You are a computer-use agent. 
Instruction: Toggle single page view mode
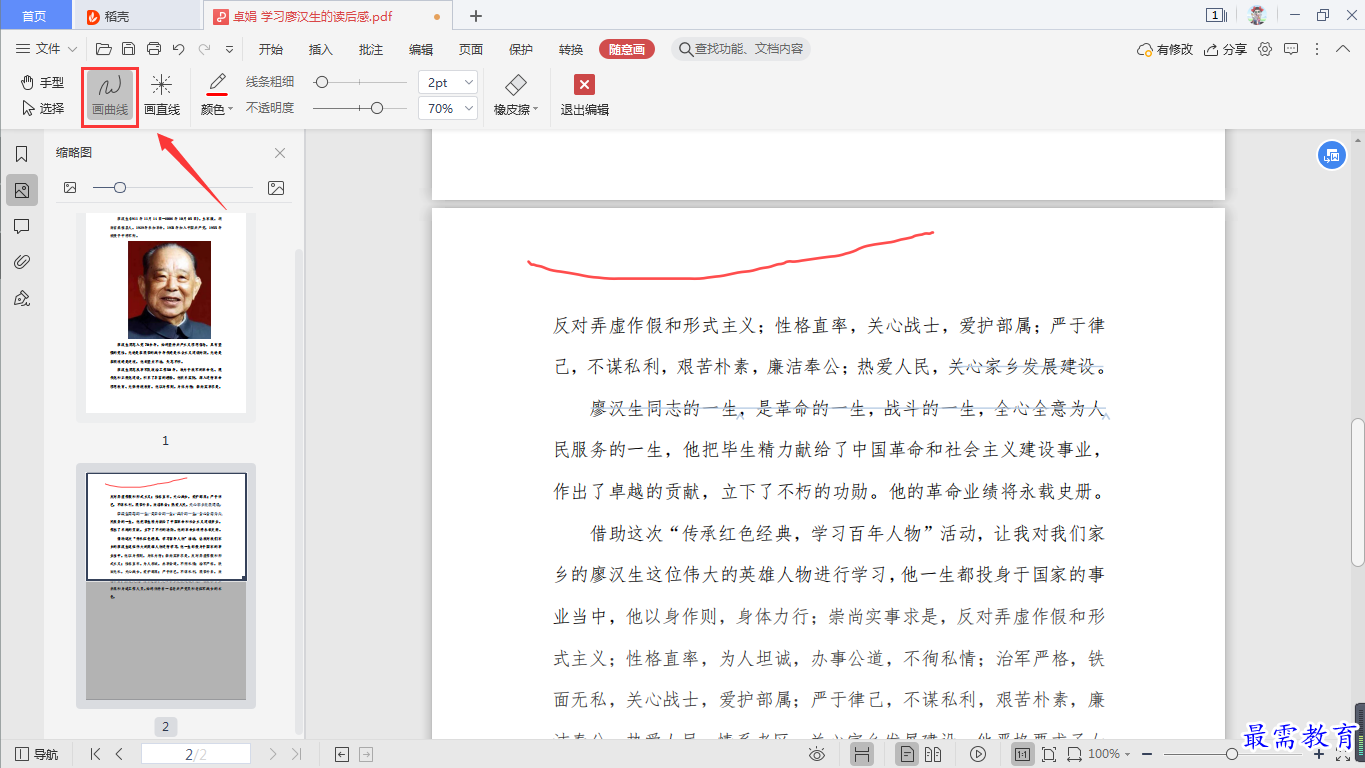click(908, 754)
